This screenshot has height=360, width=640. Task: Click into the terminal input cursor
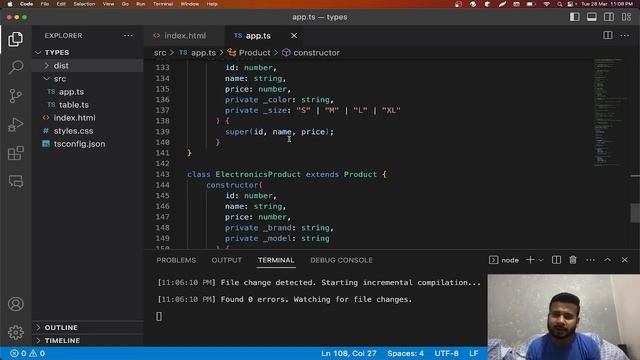(159, 316)
